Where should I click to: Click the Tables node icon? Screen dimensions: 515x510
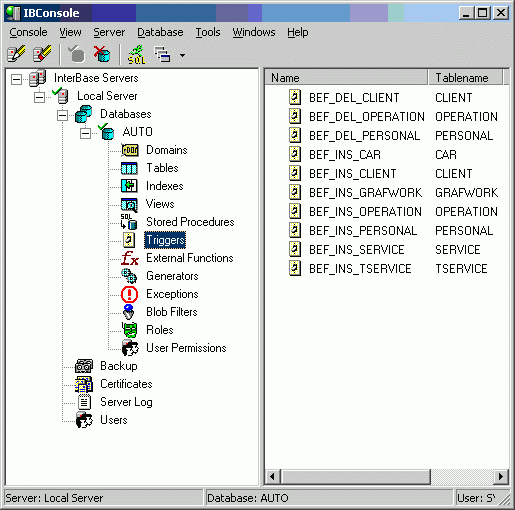coord(129,168)
